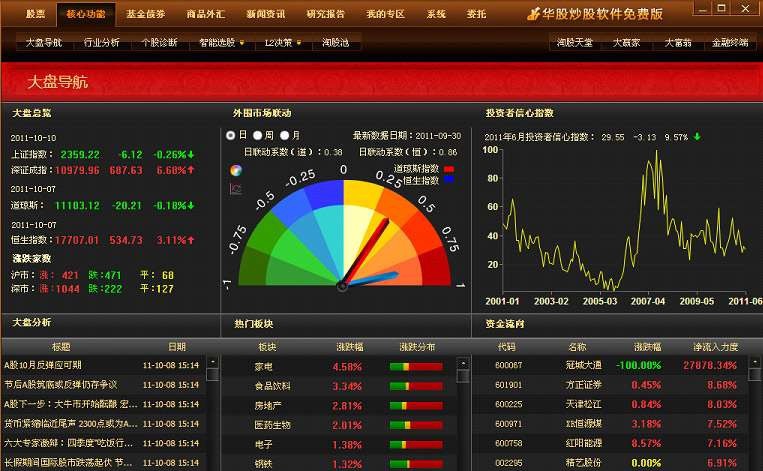The width and height of the screenshot is (763, 471).
Task: Select stock code 600971 row
Action: click(x=610, y=424)
